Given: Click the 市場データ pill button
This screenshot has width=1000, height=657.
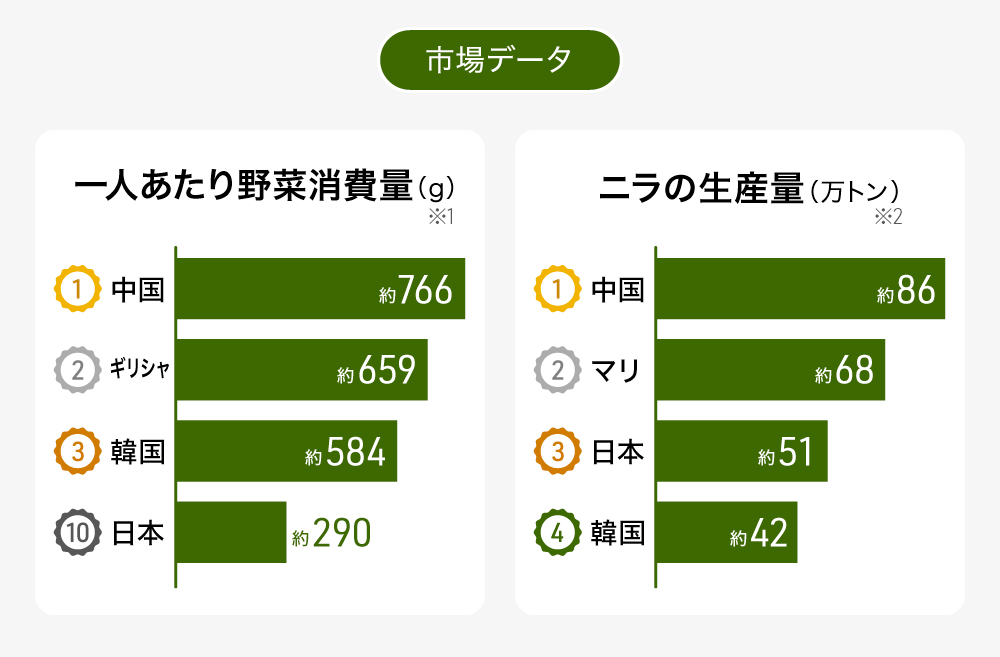Looking at the screenshot, I should pyautogui.click(x=500, y=60).
